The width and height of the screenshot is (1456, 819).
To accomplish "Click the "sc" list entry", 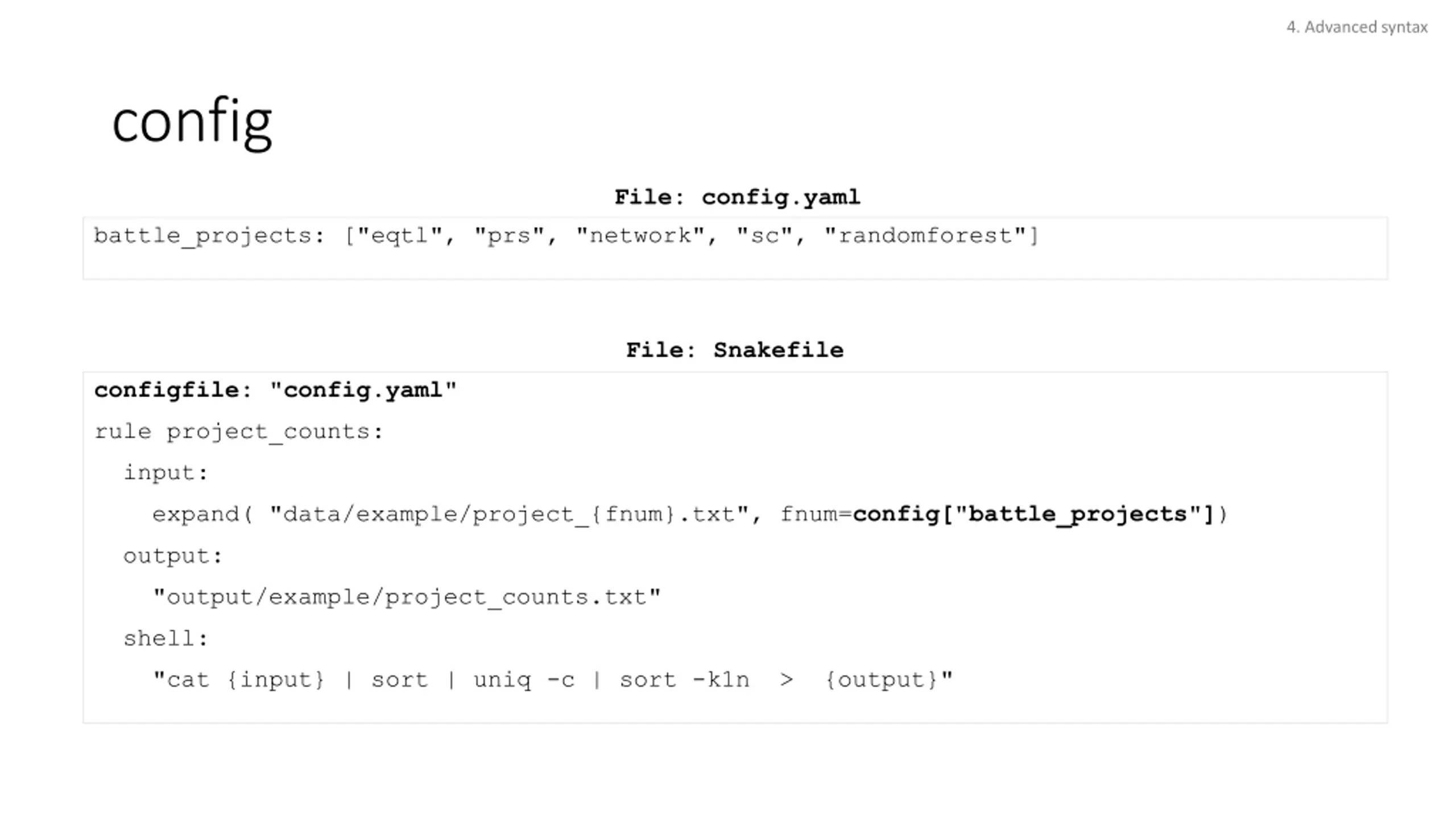I will coord(764,235).
